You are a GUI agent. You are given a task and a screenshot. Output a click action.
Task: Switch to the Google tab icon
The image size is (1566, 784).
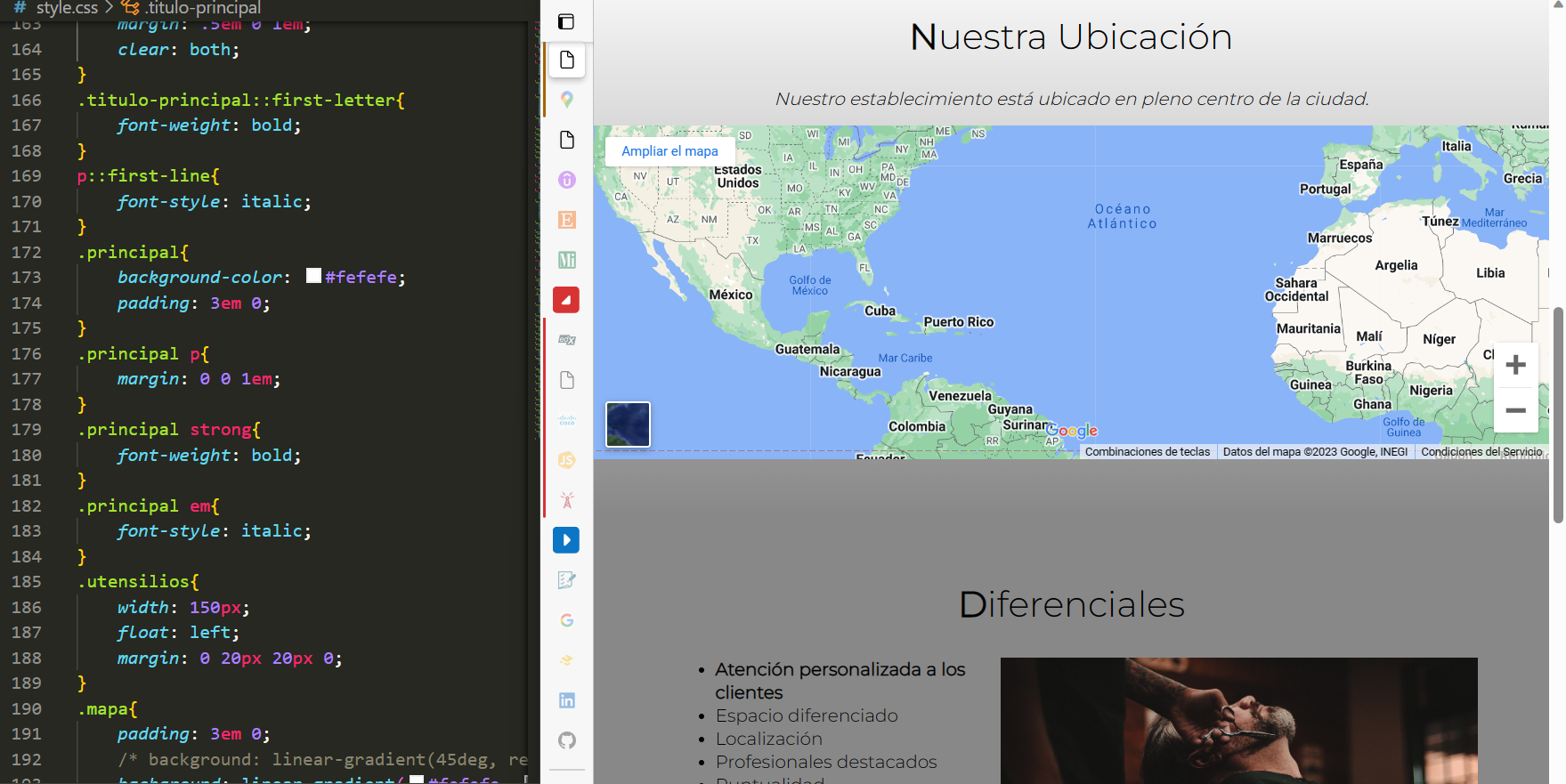coord(566,620)
